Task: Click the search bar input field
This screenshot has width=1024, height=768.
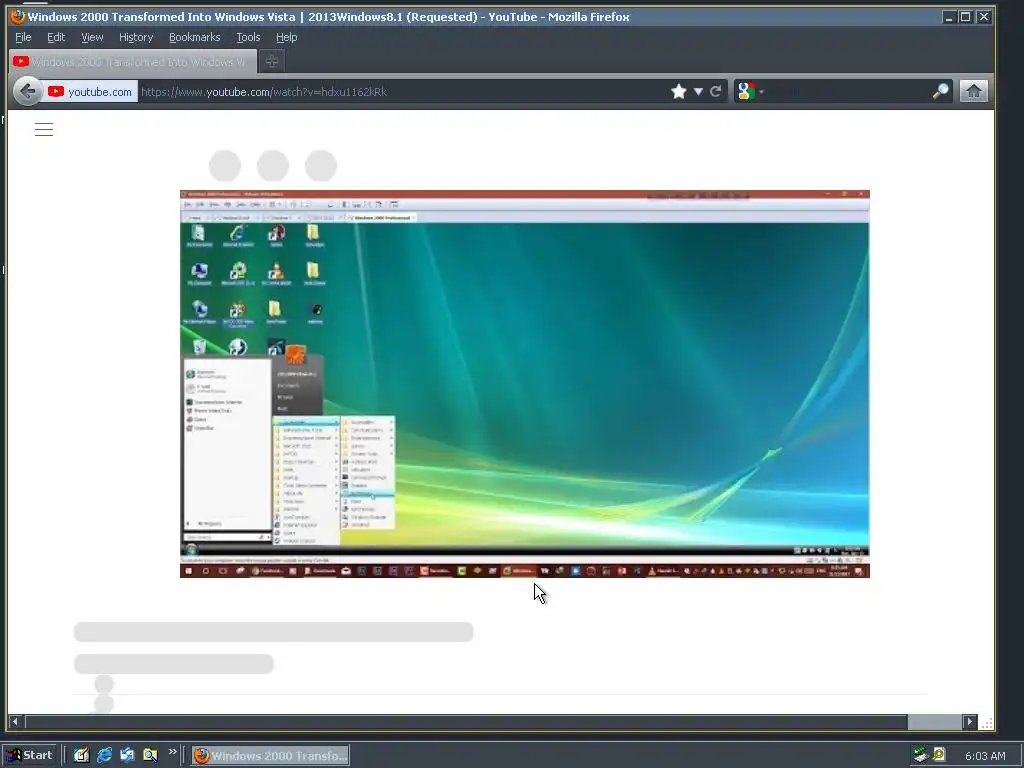Action: click(848, 91)
